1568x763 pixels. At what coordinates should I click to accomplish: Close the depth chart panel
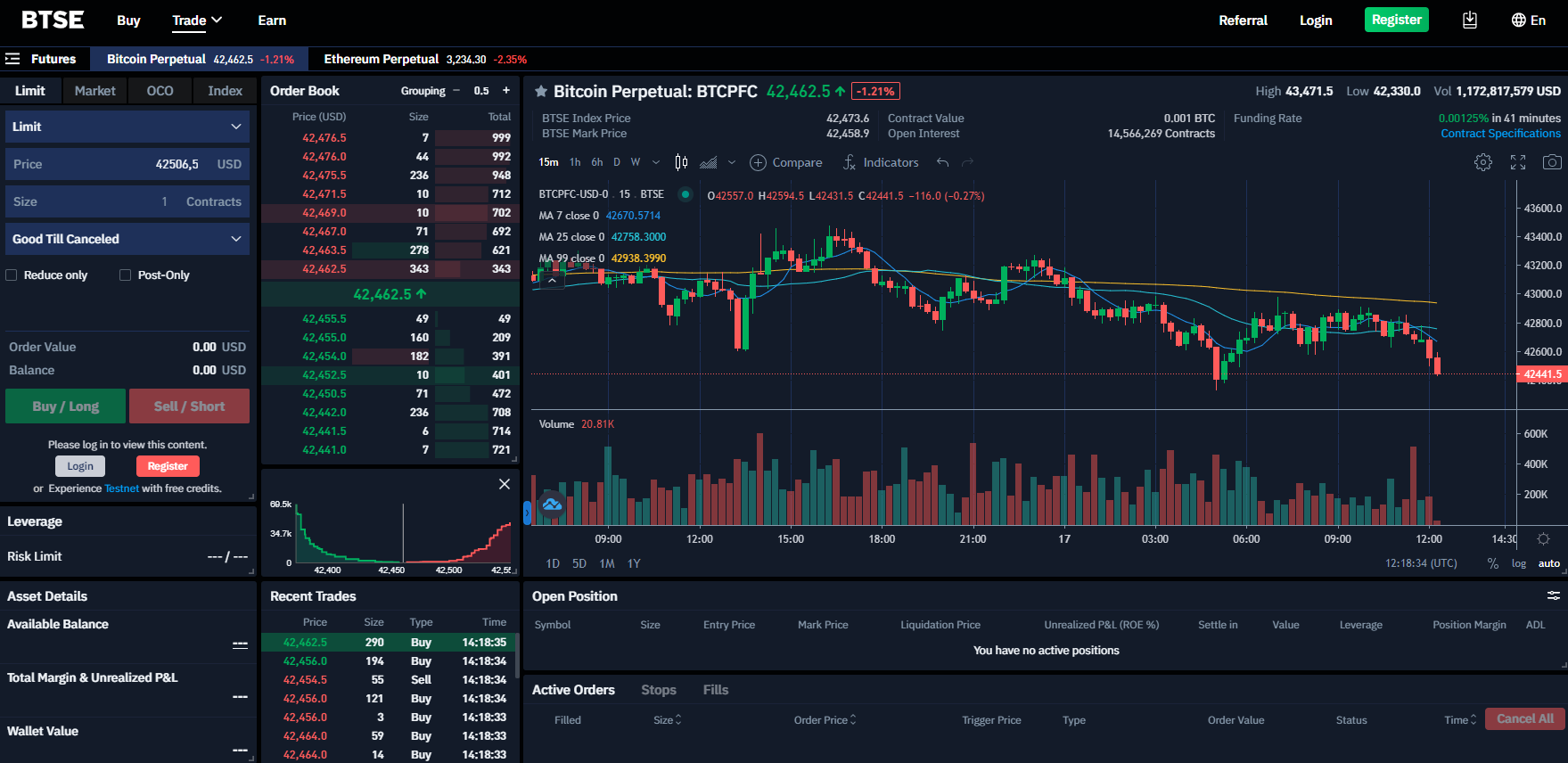pyautogui.click(x=505, y=484)
